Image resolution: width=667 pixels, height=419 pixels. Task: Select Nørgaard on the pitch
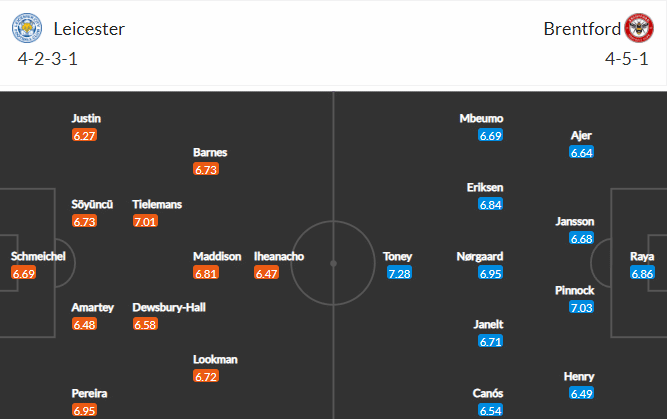pyautogui.click(x=479, y=257)
